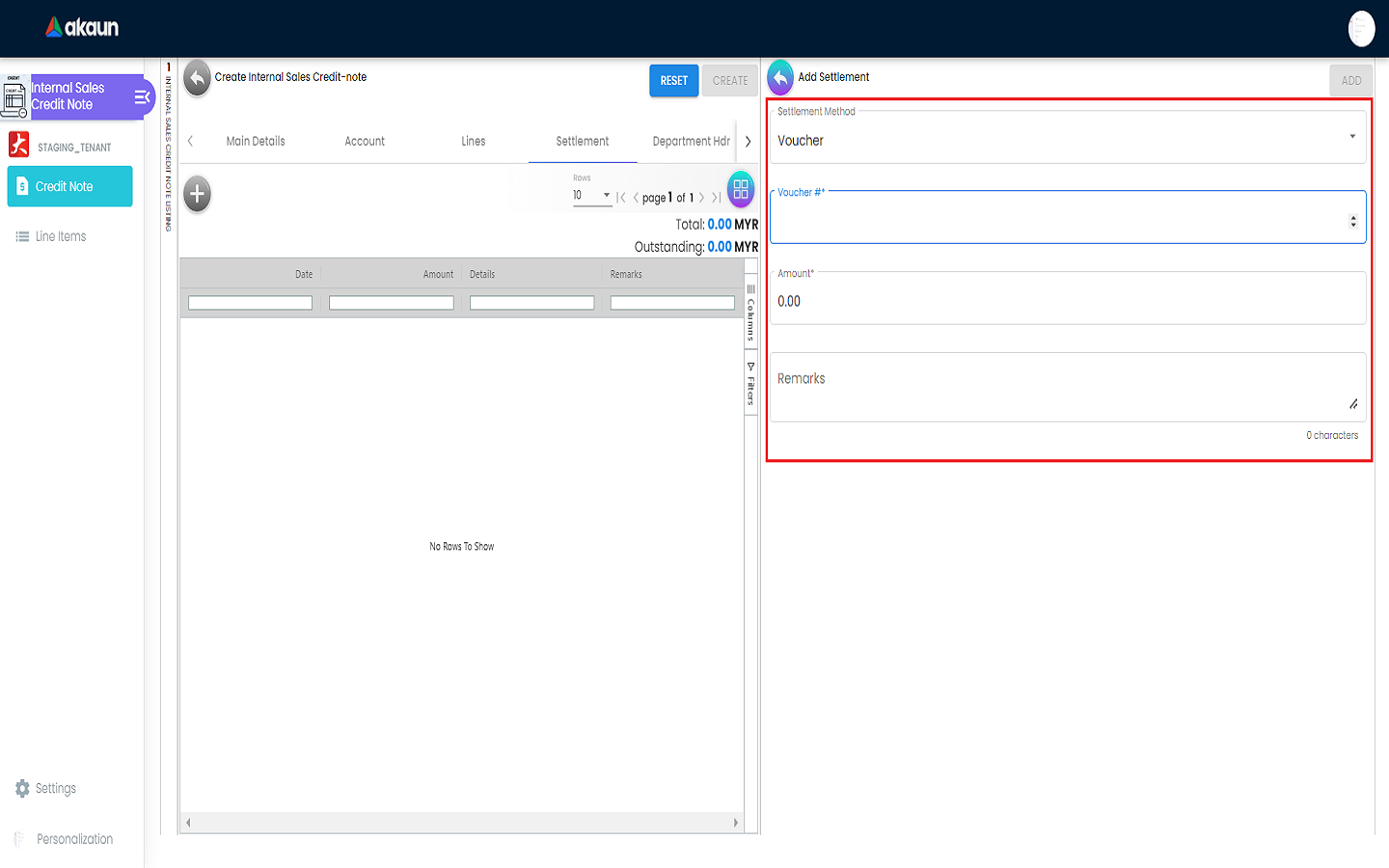This screenshot has width=1389, height=868.
Task: Open the Columns side panel
Action: pyautogui.click(x=750, y=313)
